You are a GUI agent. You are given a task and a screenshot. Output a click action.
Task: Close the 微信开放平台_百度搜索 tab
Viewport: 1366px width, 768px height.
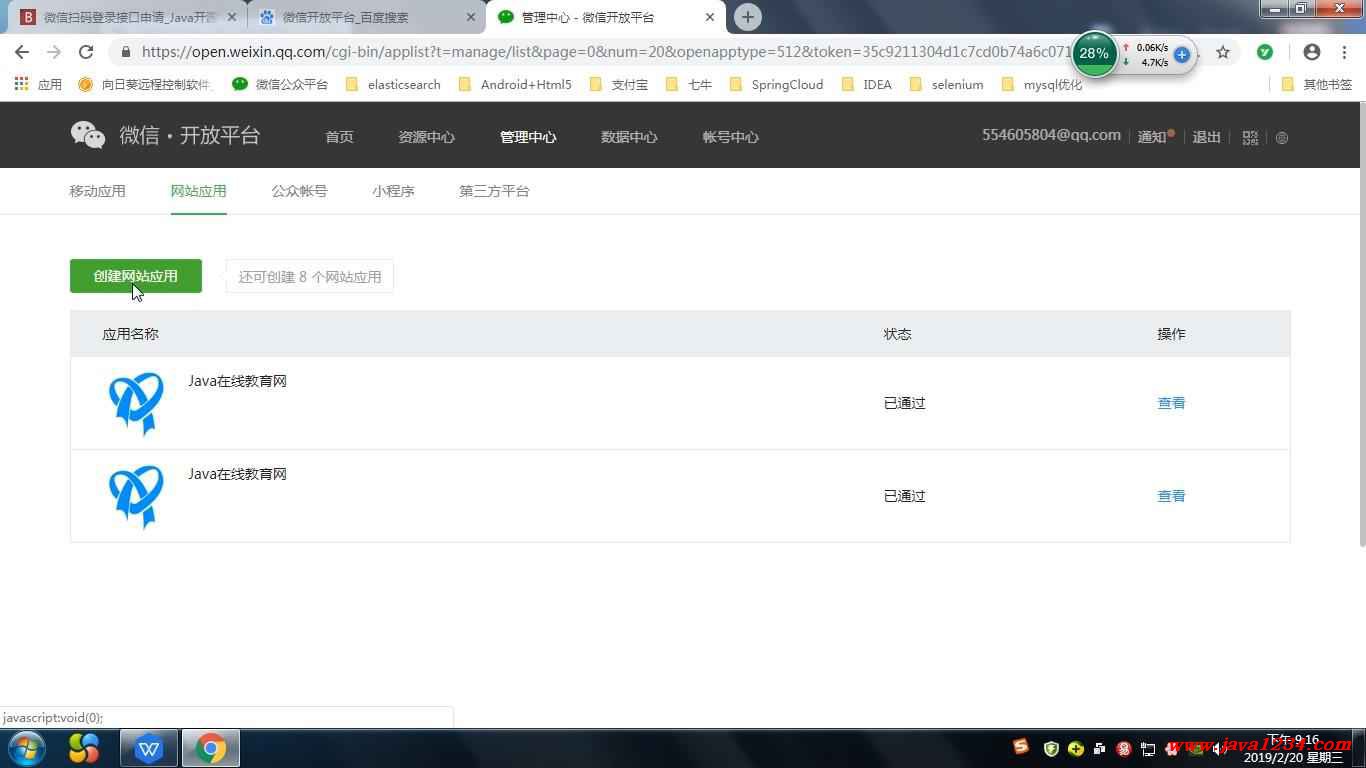471,17
